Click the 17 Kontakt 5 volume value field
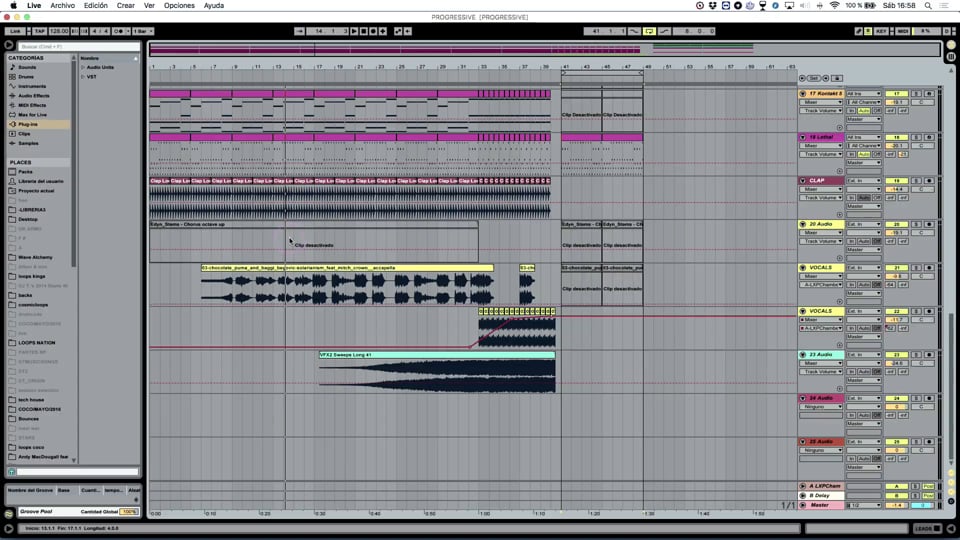The height and width of the screenshot is (540, 960). pyautogui.click(x=896, y=102)
